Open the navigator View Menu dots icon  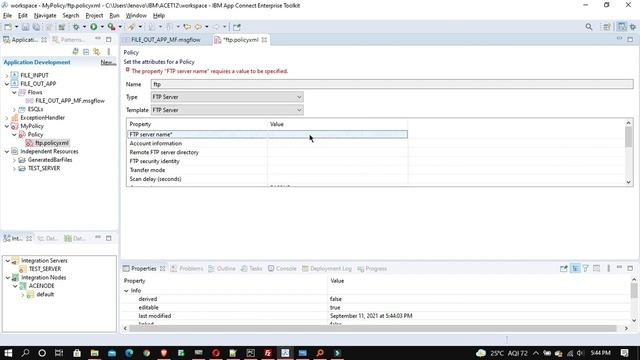point(109,52)
